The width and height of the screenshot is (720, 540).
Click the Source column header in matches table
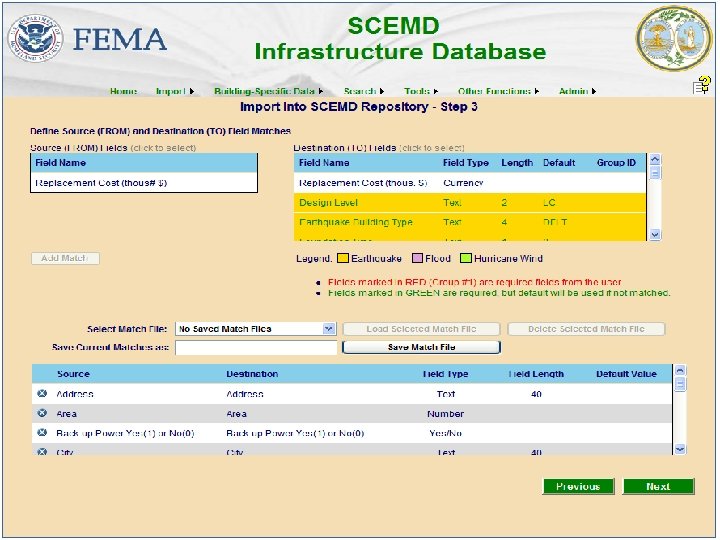tap(73, 374)
